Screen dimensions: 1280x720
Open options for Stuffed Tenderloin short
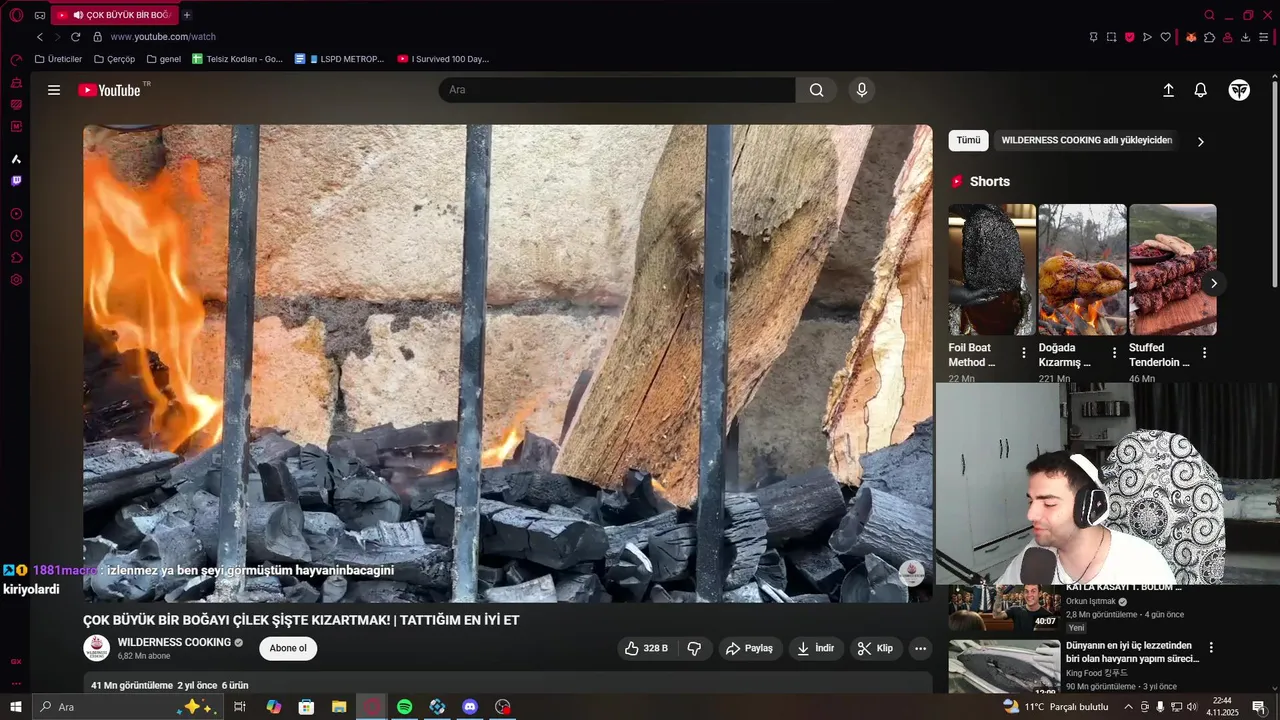pyautogui.click(x=1204, y=353)
